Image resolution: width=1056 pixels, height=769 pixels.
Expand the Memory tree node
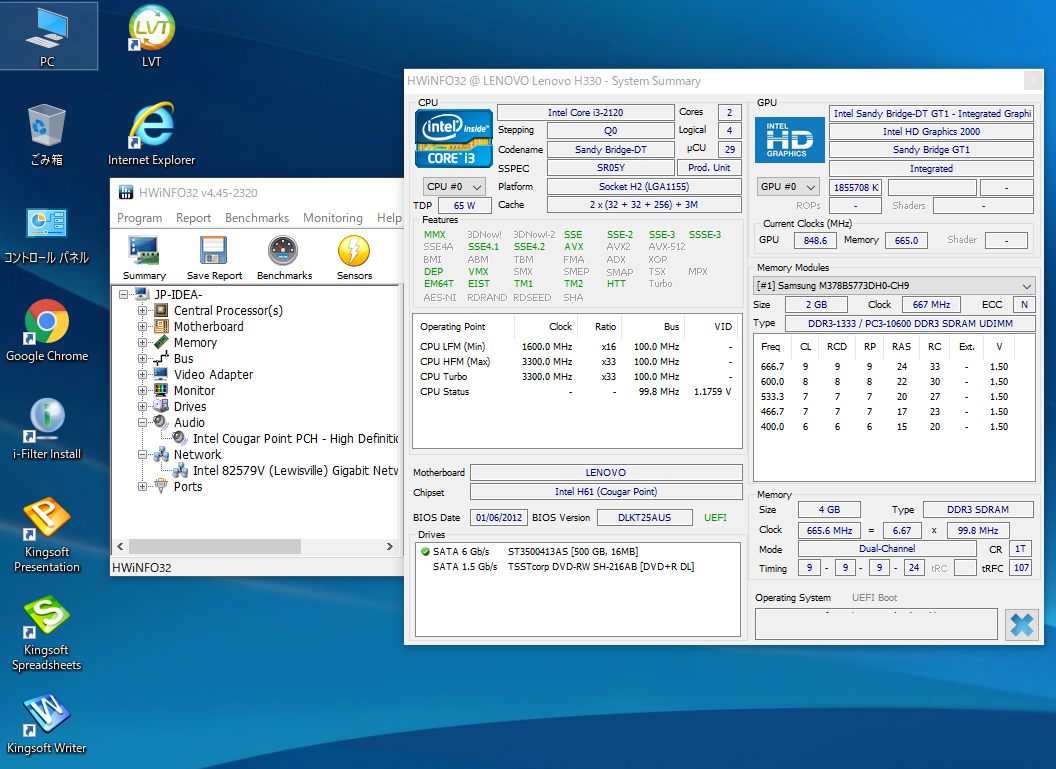click(x=142, y=343)
